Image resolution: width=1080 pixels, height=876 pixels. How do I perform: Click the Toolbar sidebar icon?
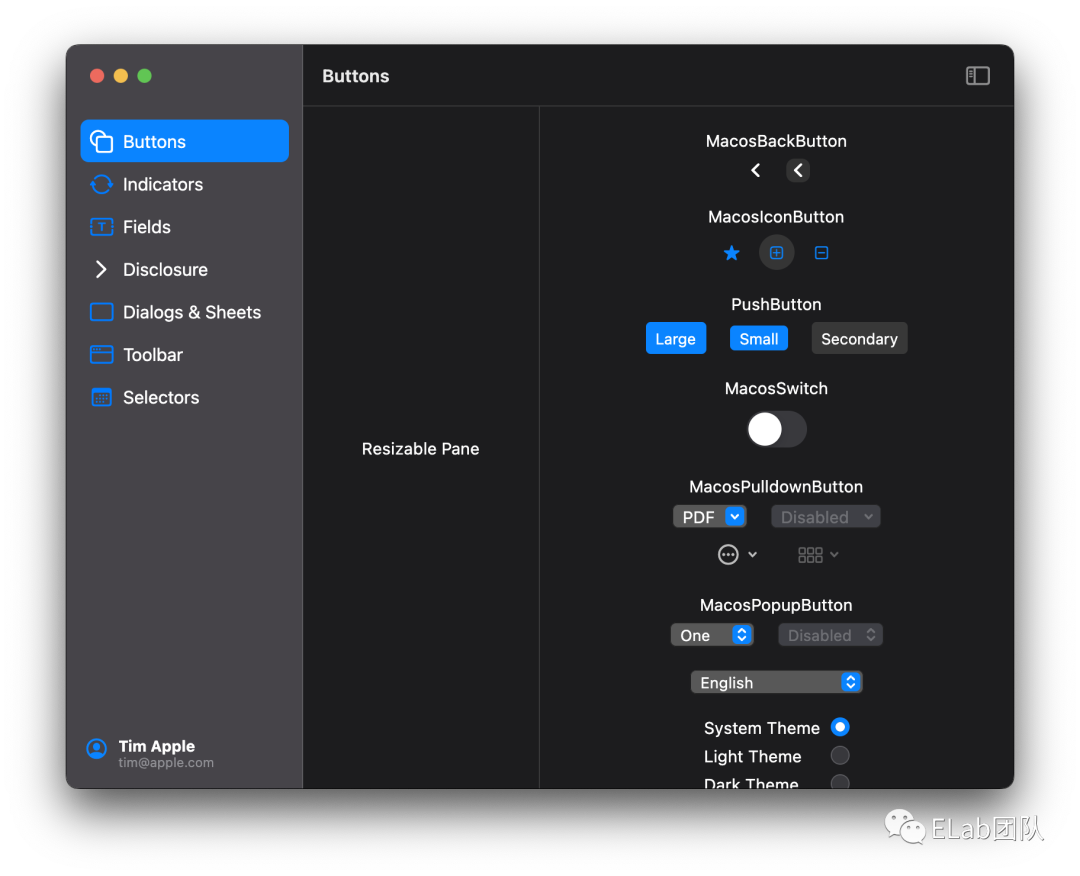101,355
